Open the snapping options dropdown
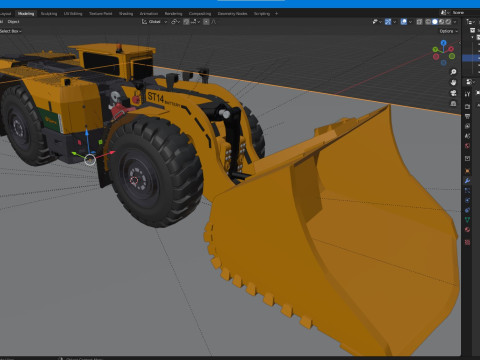Screen dimensions: 480x360 point(195,22)
